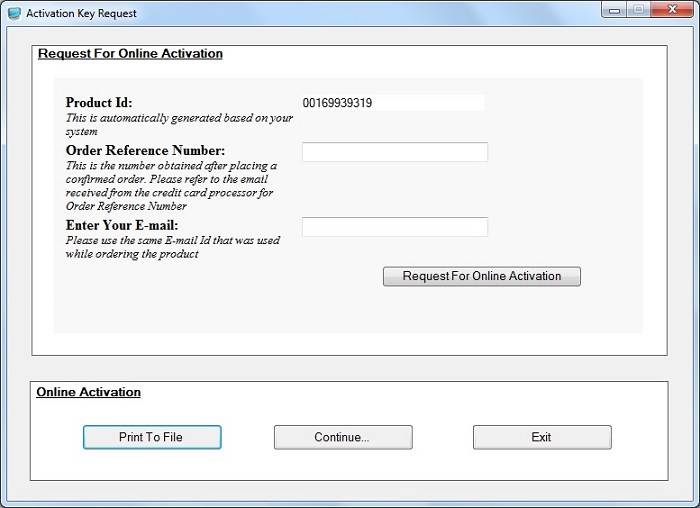Click the bold Order Reference Number: label
The image size is (700, 508).
tap(145, 150)
